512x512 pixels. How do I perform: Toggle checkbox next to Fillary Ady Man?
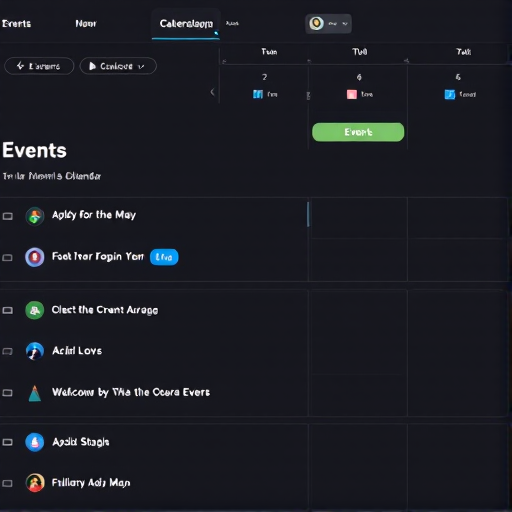click(8, 483)
